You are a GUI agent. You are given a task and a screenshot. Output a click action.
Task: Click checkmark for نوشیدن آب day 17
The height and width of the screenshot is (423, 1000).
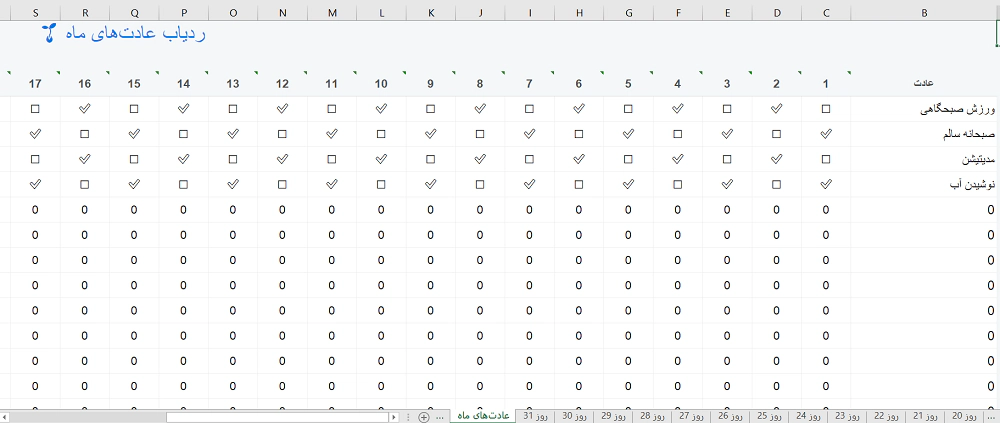tap(36, 183)
